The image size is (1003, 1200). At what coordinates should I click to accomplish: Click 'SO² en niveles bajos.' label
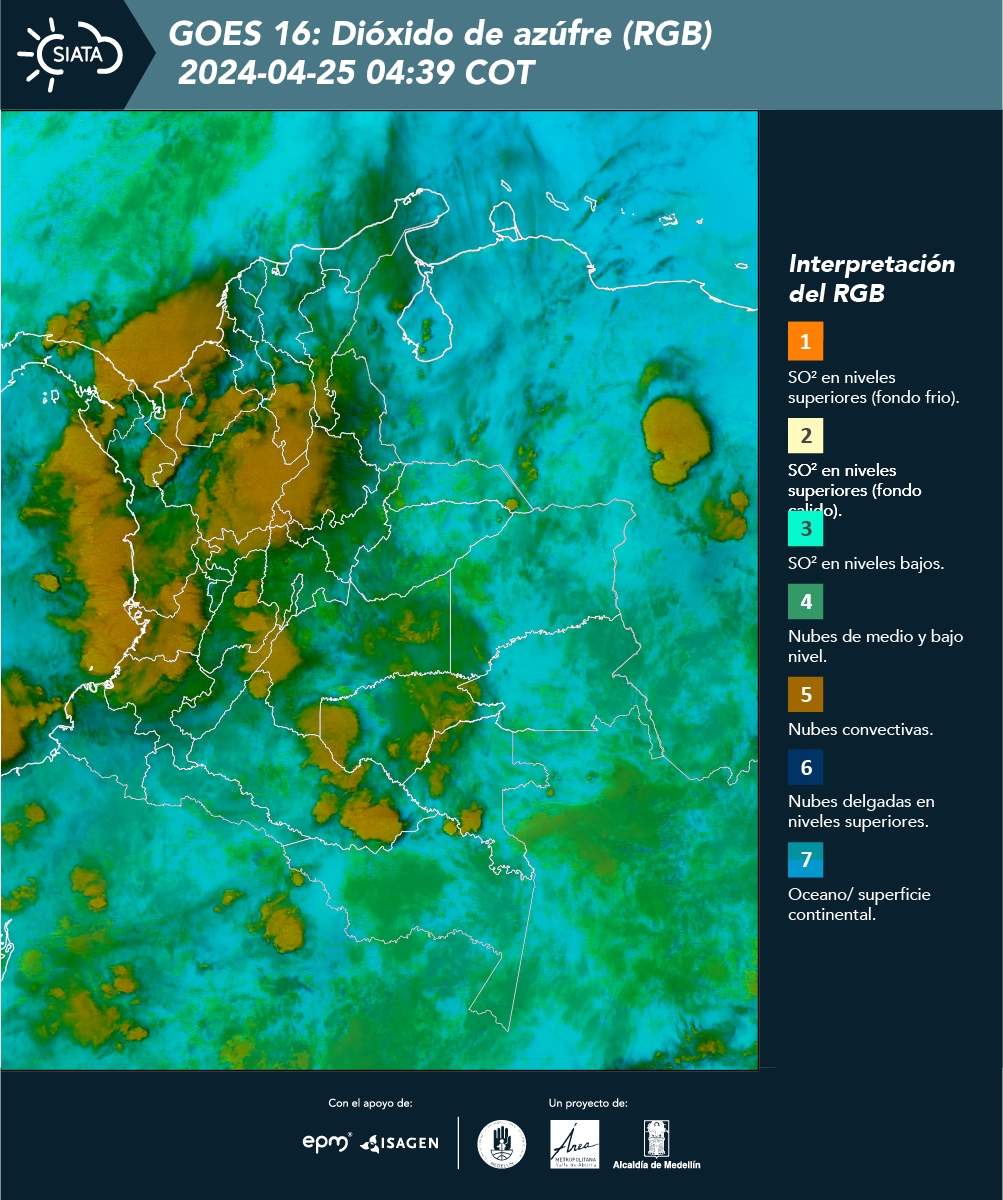[x=866, y=563]
